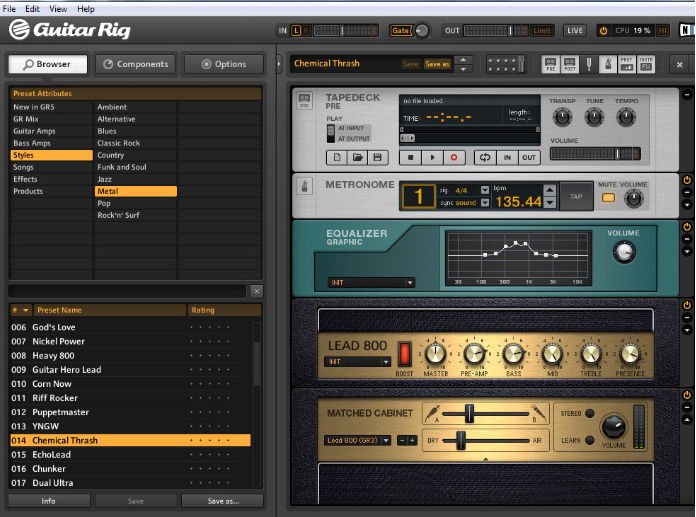Open audio file in Tapedeck
The image size is (696, 517).
tap(357, 158)
